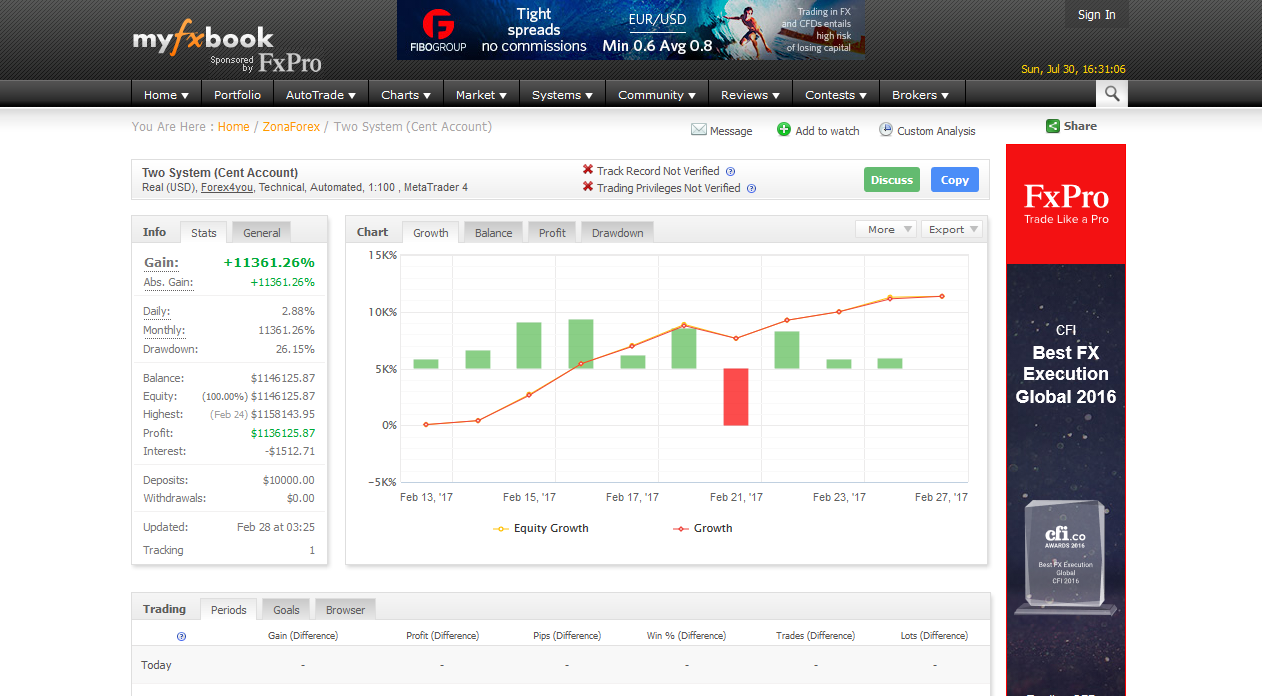Click the FxPro red sidebar advertisement
This screenshot has height=696, width=1262.
pos(1066,204)
